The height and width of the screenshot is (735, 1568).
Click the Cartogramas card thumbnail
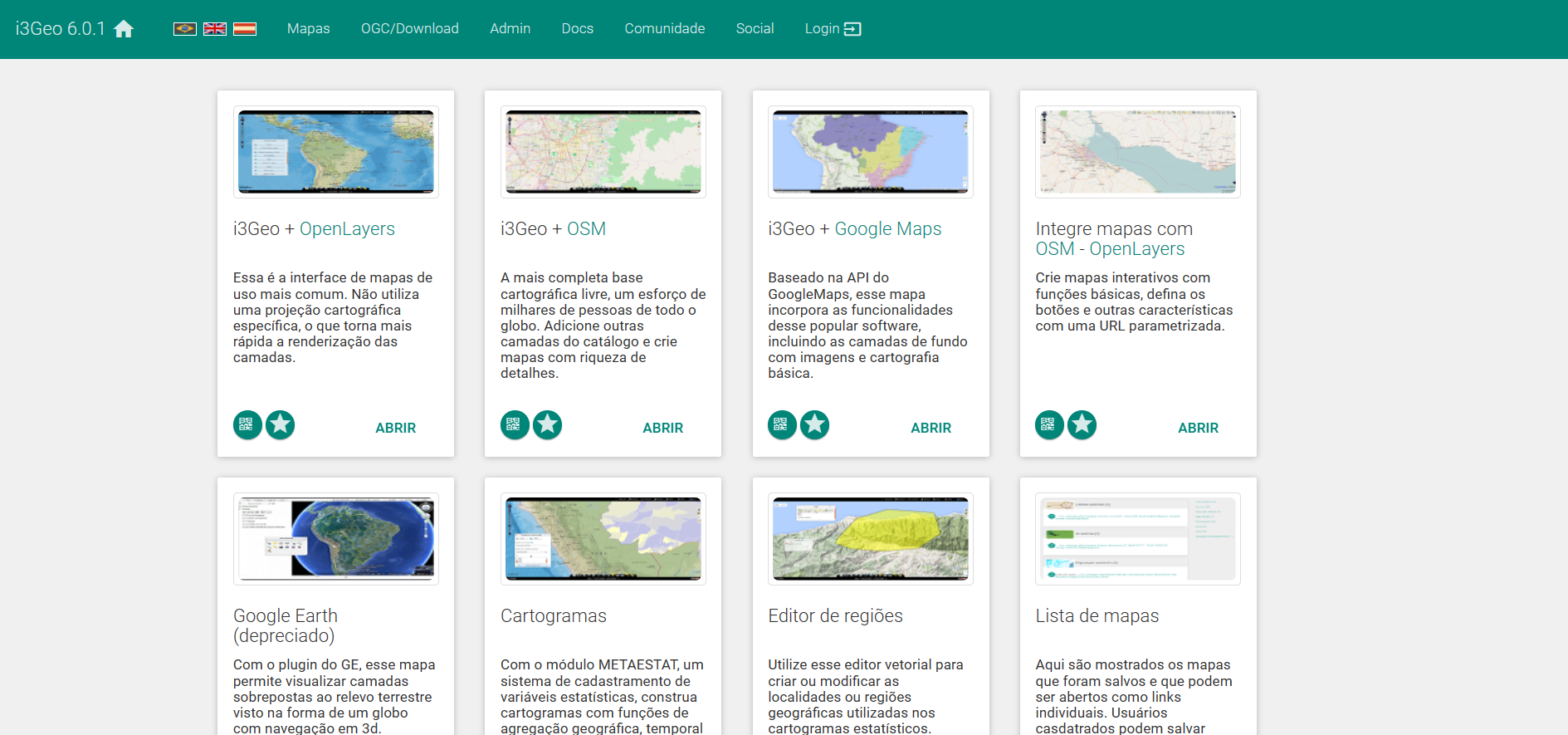[x=603, y=539]
